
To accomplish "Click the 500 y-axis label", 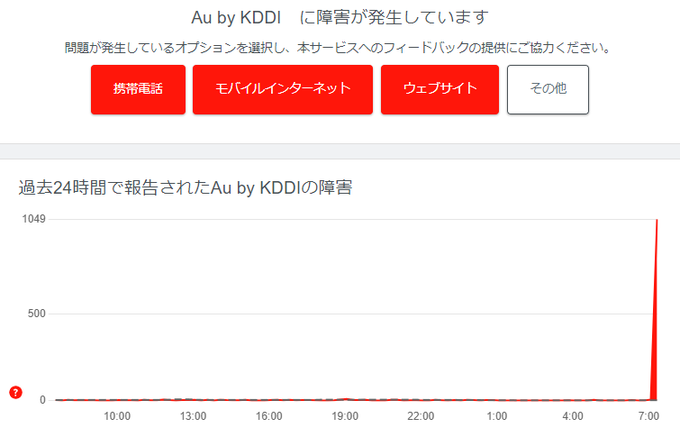I will tap(36, 313).
